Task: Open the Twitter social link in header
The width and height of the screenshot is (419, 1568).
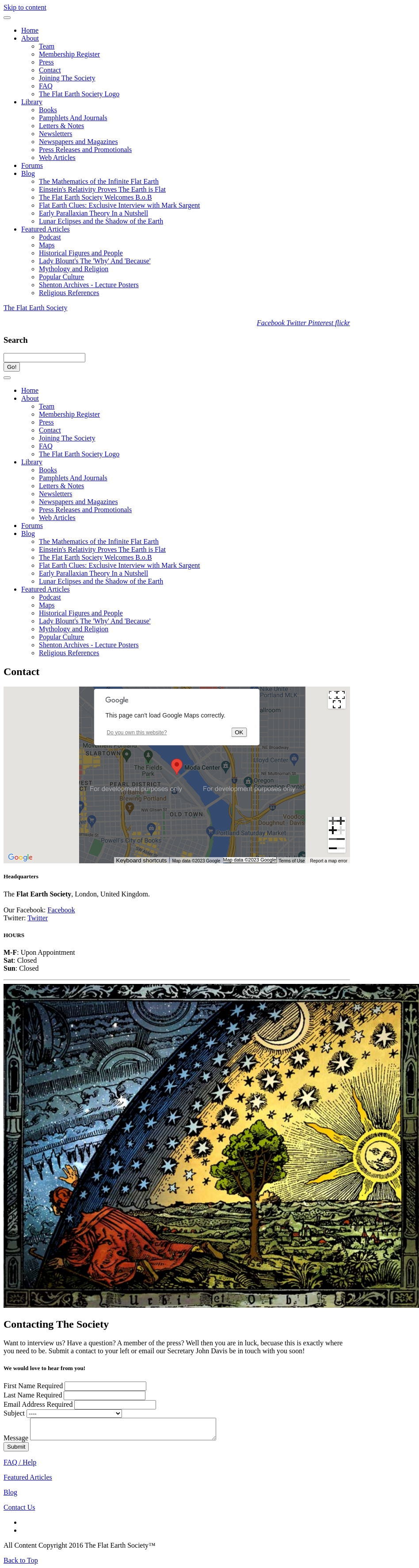Action: pyautogui.click(x=296, y=323)
